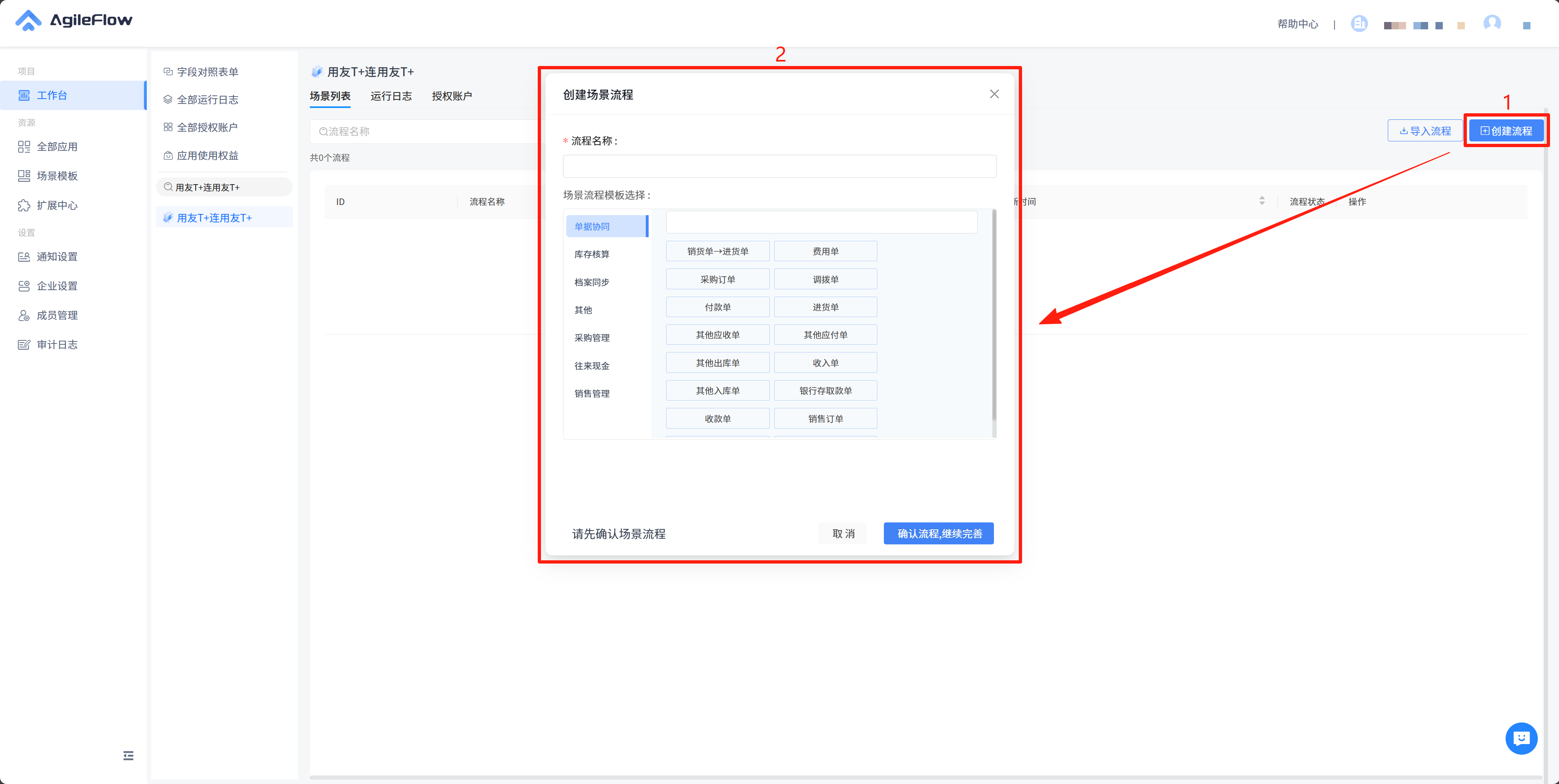Click the template list scrollbar
Viewport: 1559px width, 784px height.
coord(994,315)
